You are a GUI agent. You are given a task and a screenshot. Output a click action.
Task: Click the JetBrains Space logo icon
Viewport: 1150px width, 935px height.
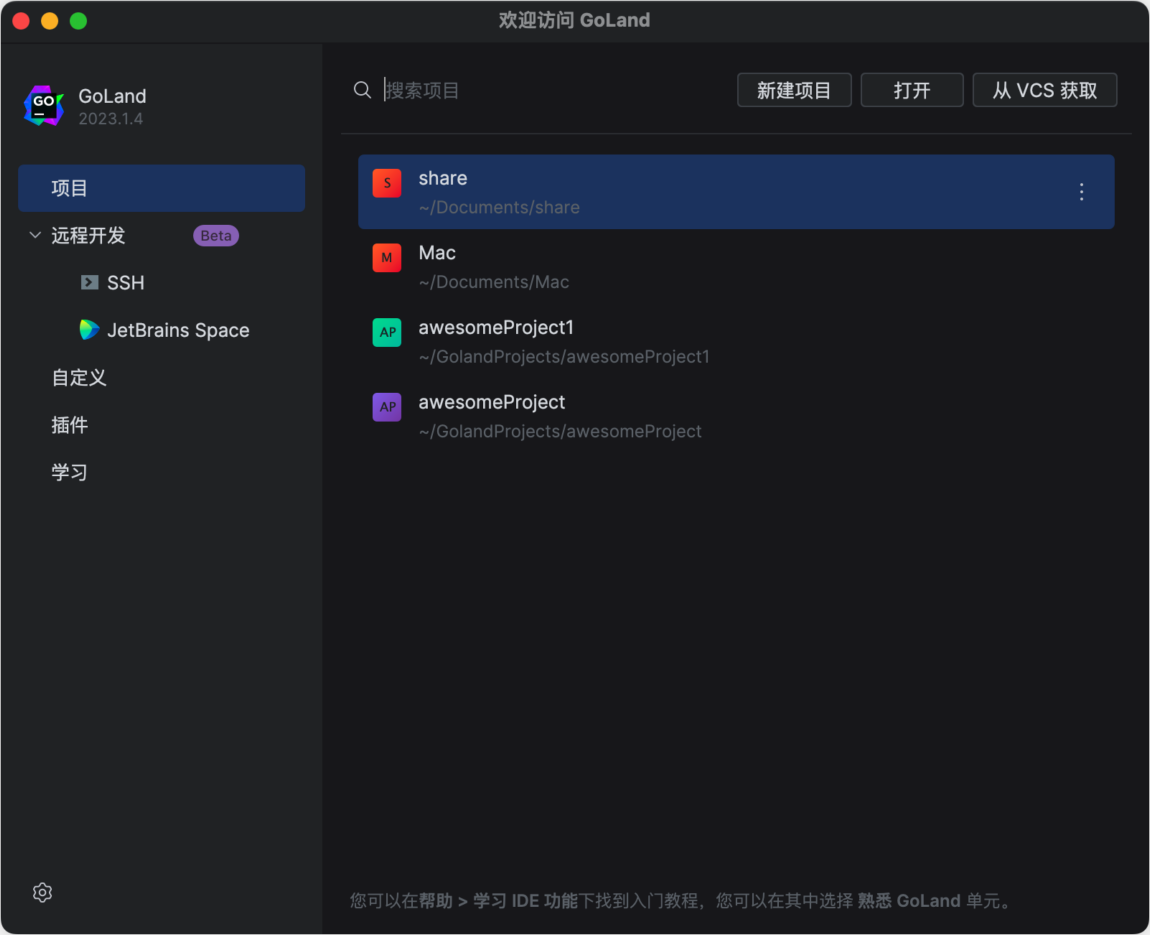click(x=89, y=330)
